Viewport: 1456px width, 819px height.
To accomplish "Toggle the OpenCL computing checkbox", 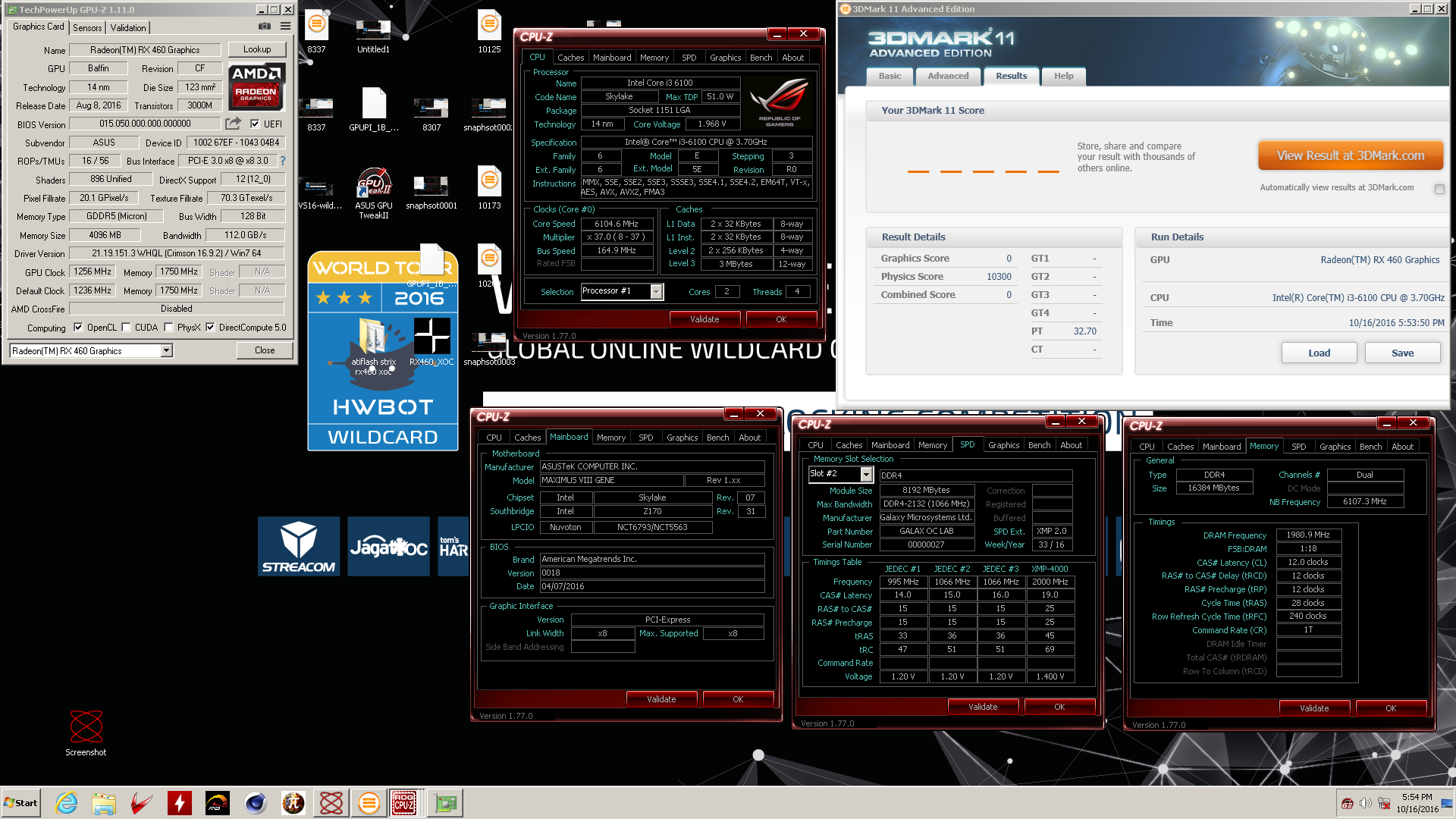I will [x=78, y=328].
